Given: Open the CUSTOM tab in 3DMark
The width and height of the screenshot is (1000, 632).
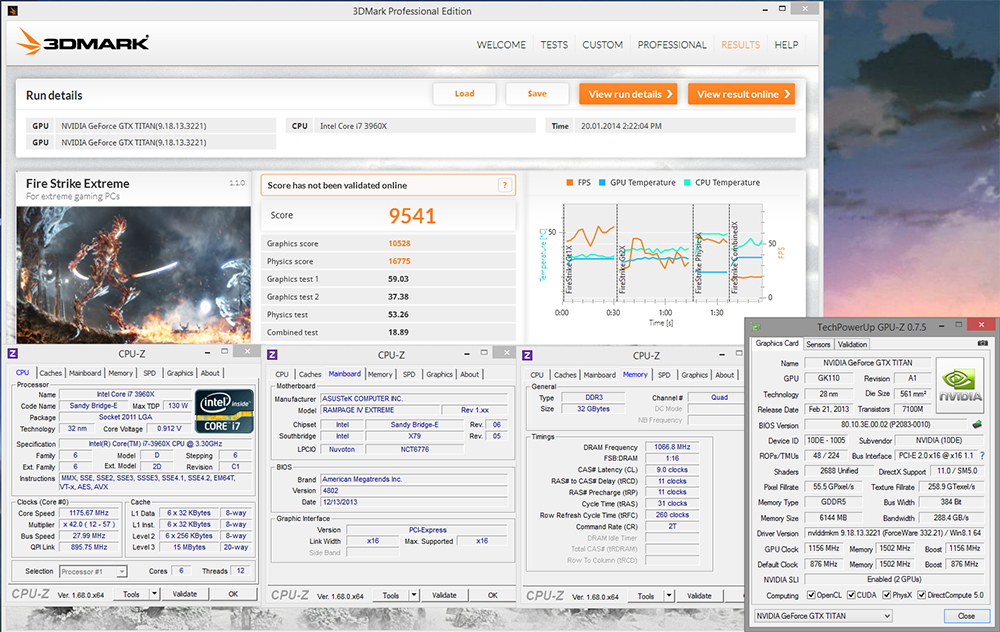Looking at the screenshot, I should (x=603, y=45).
